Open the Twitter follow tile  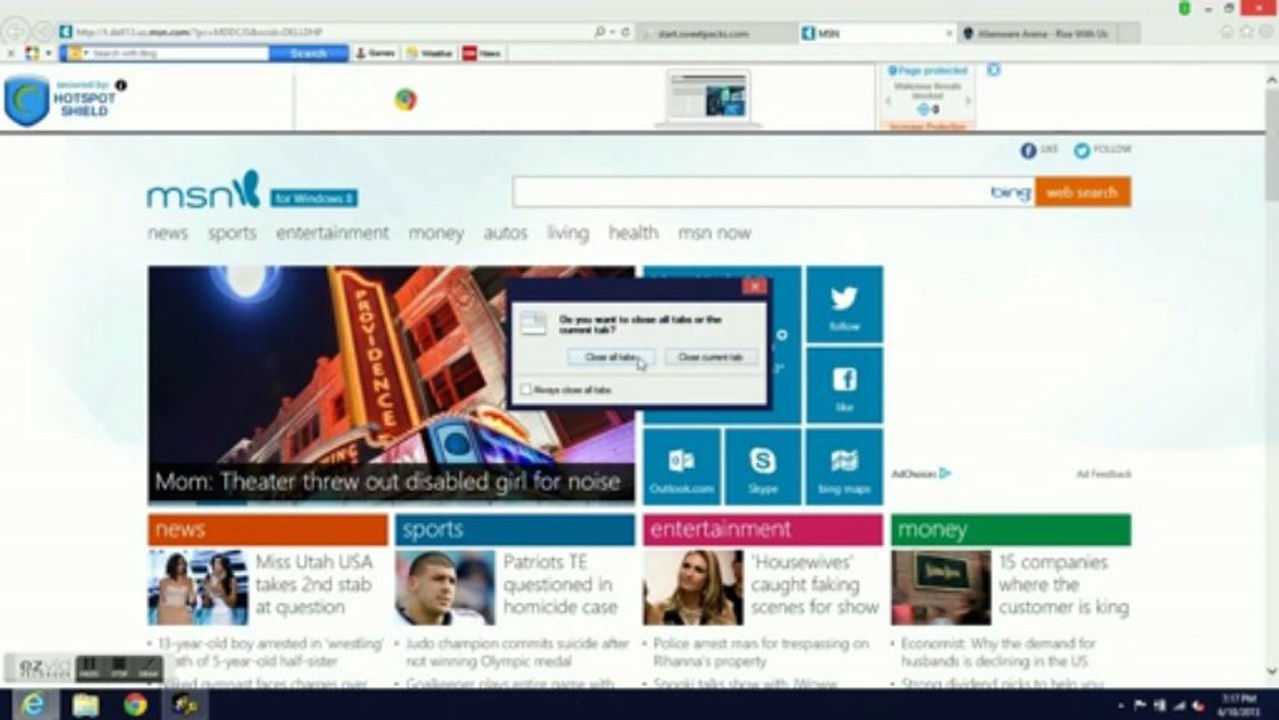pos(844,304)
